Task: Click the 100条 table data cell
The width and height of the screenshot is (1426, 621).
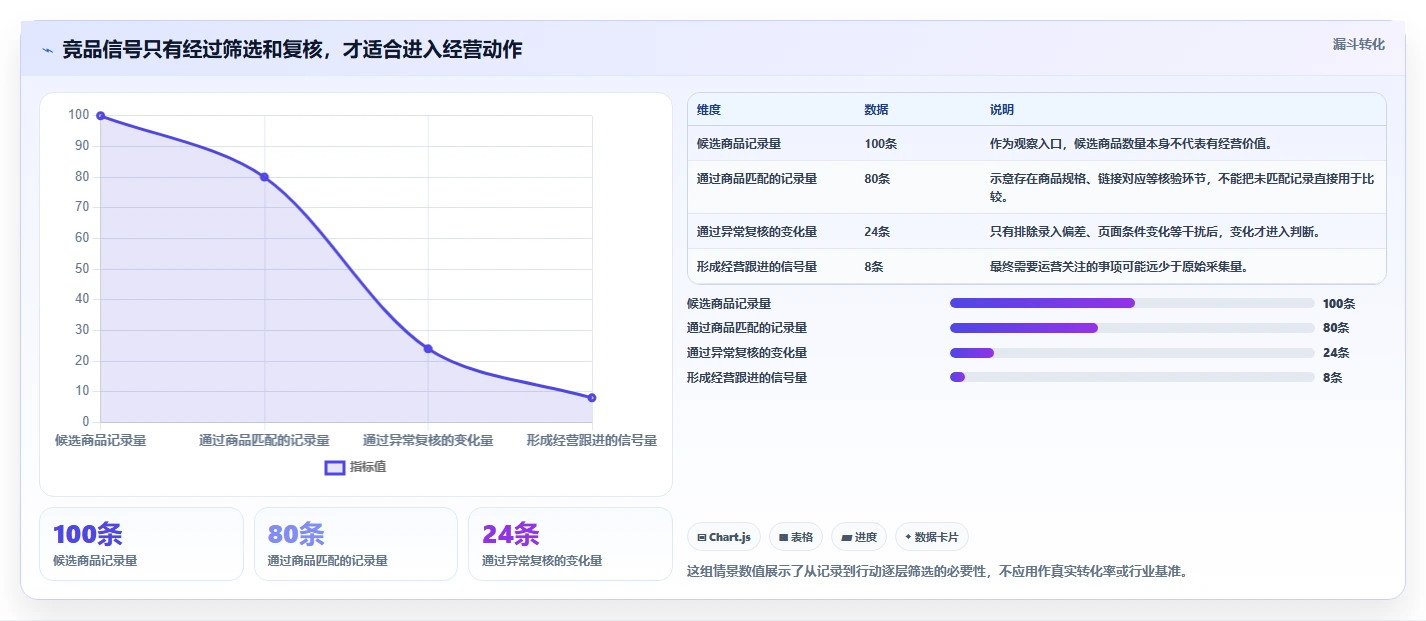Action: coord(881,144)
